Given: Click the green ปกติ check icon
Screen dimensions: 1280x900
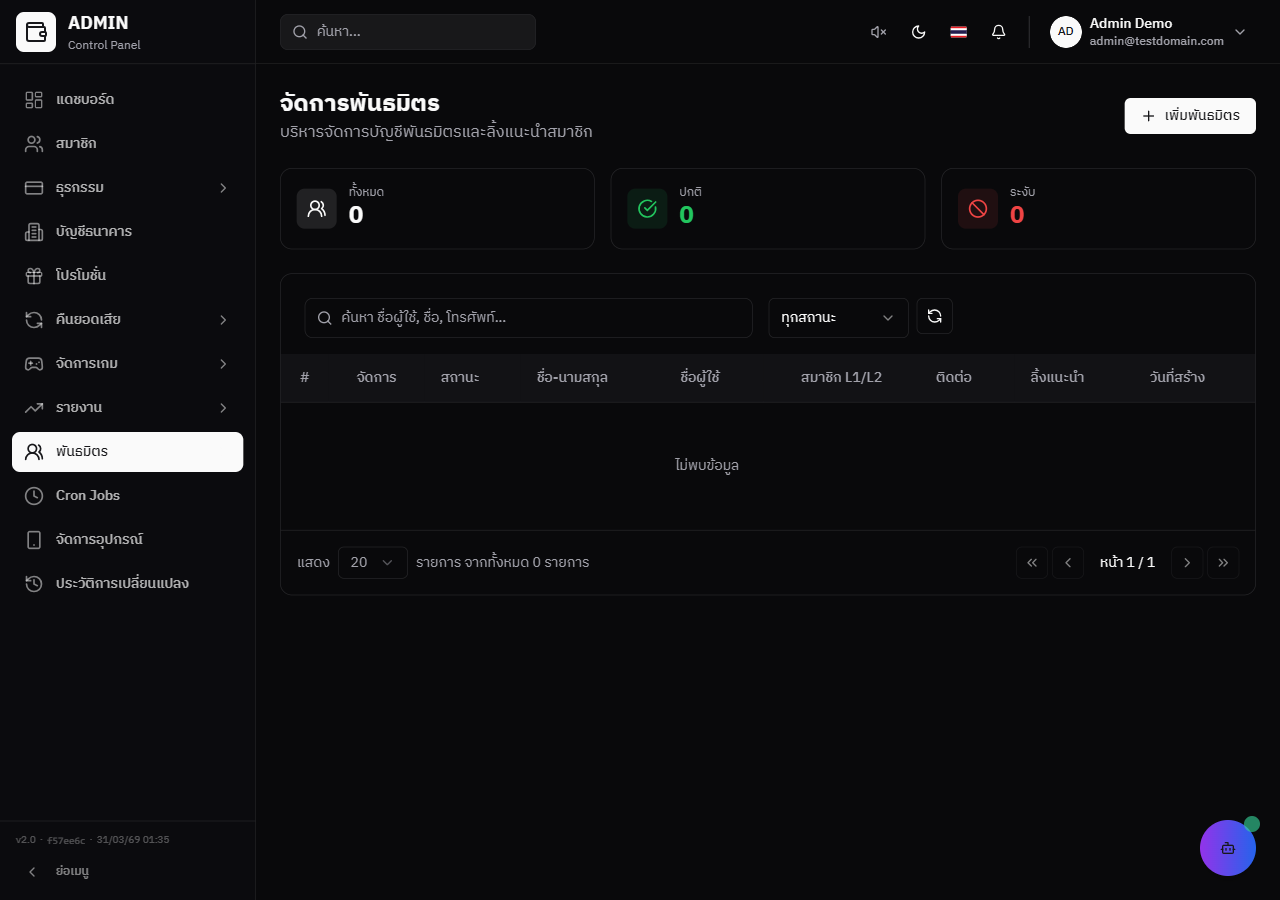Looking at the screenshot, I should point(647,209).
